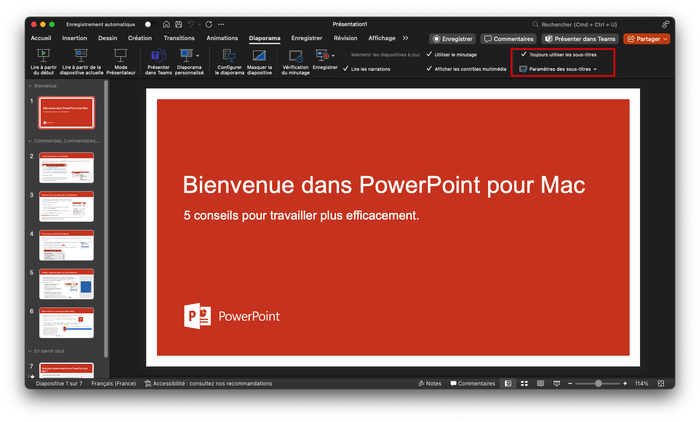Zoom in with the plus button
Screen dimensions: 700x422
(x=625, y=383)
